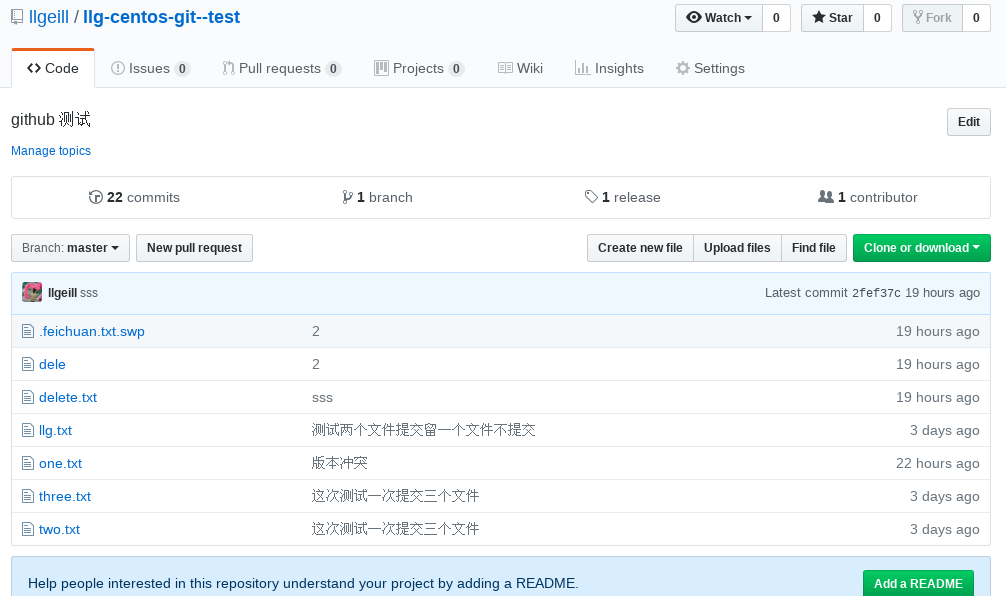Open the Clone or download dropdown
The height and width of the screenshot is (596, 1006).
[921, 248]
